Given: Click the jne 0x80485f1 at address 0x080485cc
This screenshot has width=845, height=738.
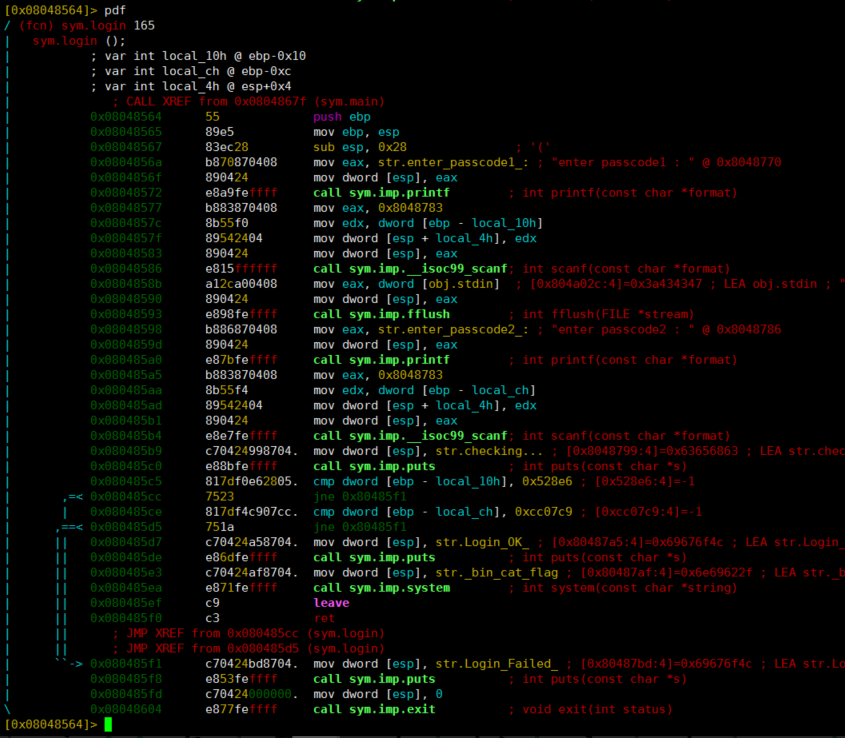Looking at the screenshot, I should pos(360,496).
